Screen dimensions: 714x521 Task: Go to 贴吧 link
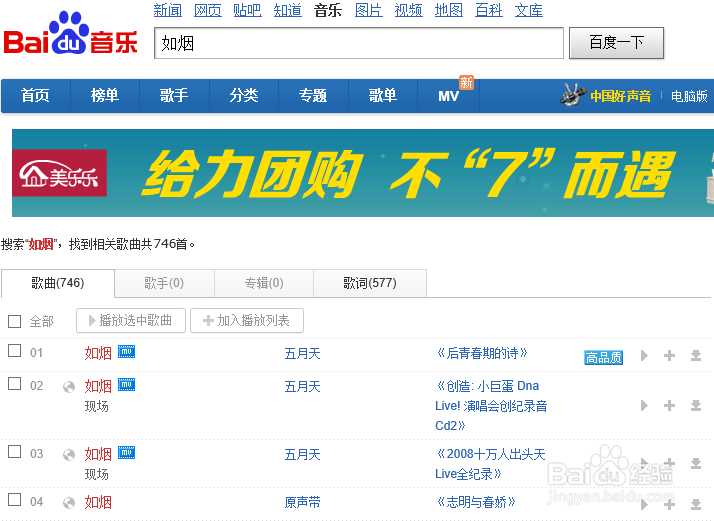(x=247, y=10)
